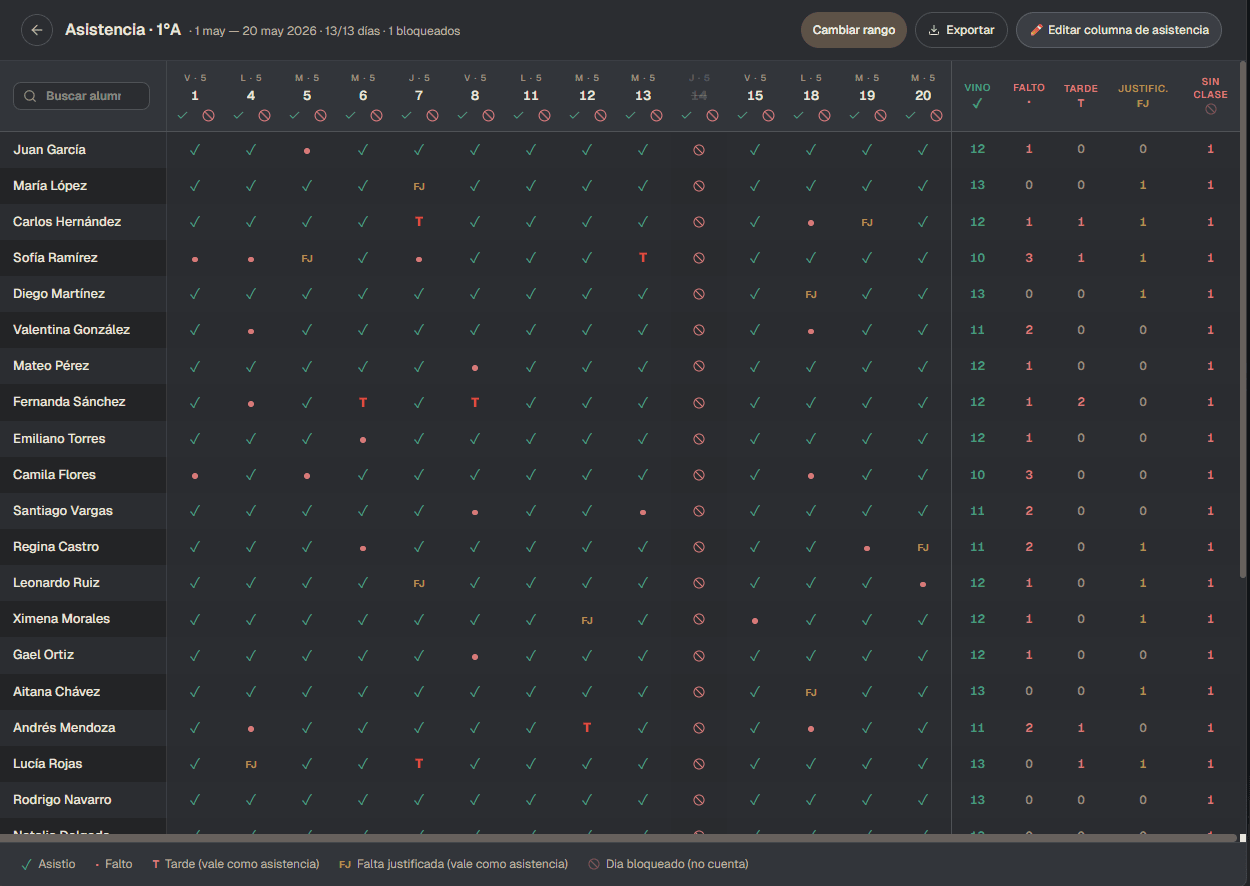The image size is (1250, 886).
Task: Toggle Sofía Ramírez's attendance on day 1
Action: (195, 258)
